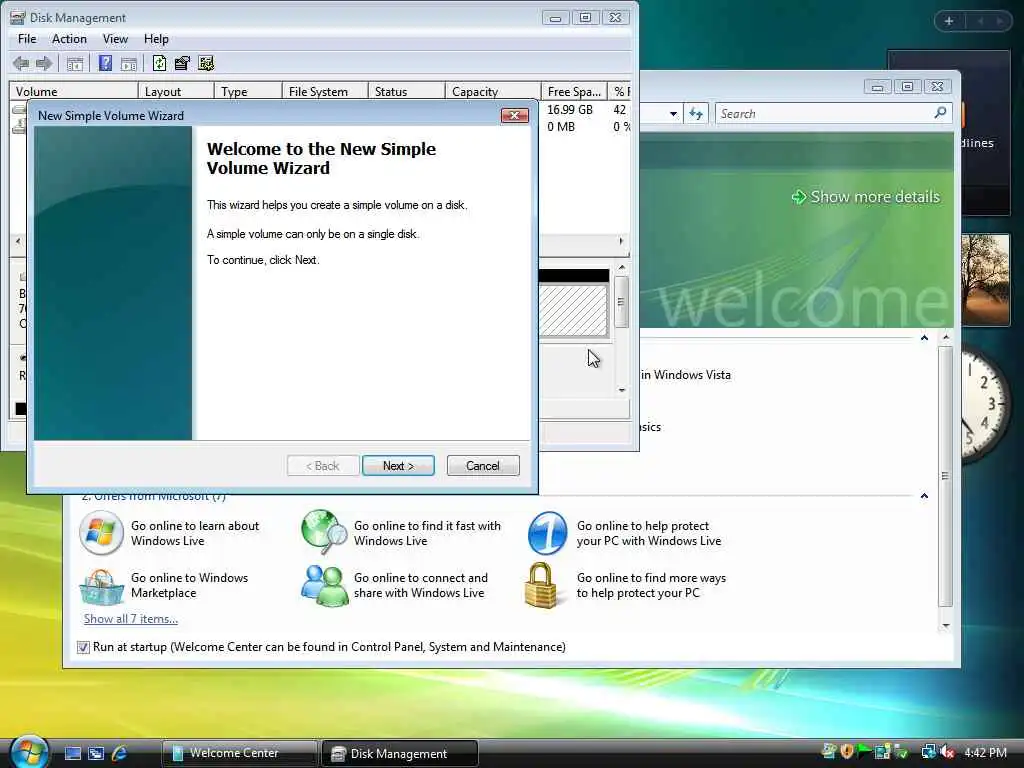Click the 16.99 GB free space cell
The height and width of the screenshot is (768, 1024).
pyautogui.click(x=570, y=110)
